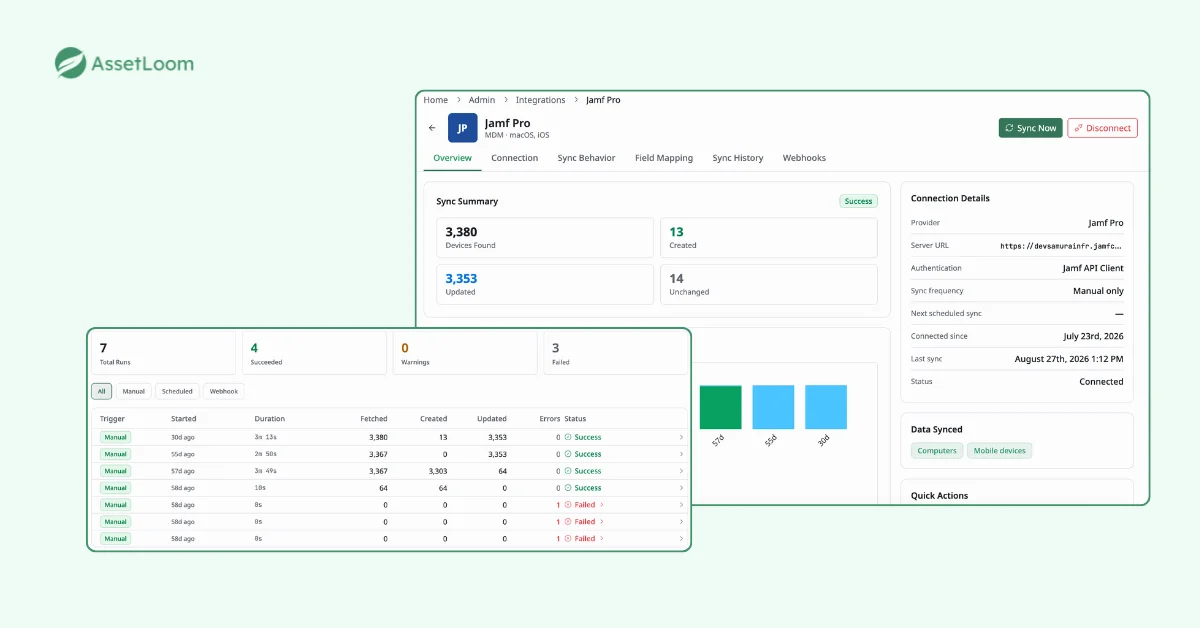1200x628 pixels.
Task: Click Admin in the breadcrumb
Action: 482,100
